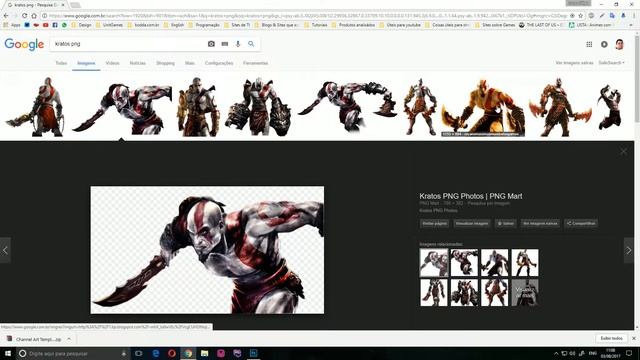Switch to the Todas results tab

pyautogui.click(x=61, y=63)
